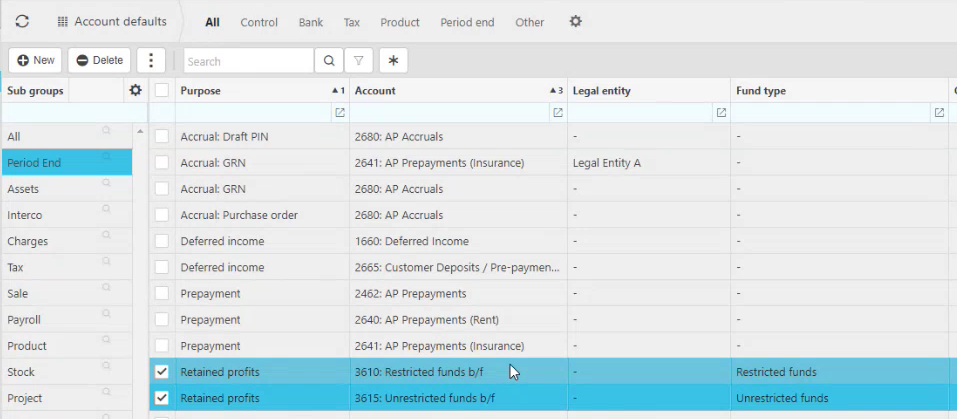Uncheck Retained profits 3610 row

point(162,372)
